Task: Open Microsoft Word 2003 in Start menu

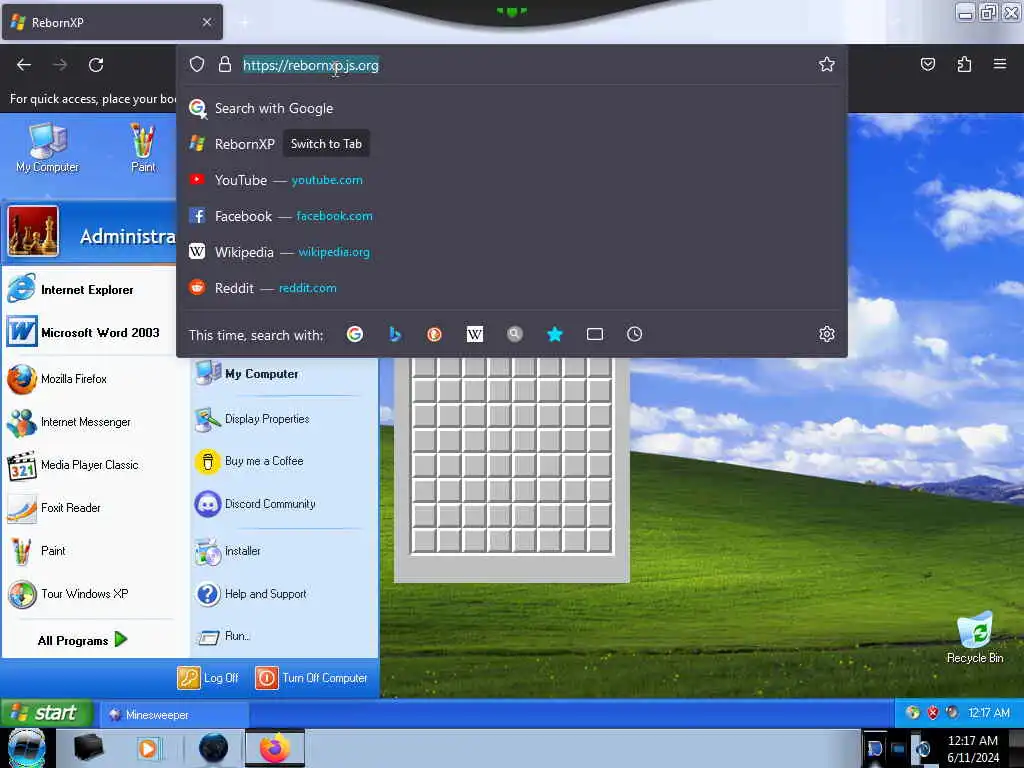Action: (89, 332)
